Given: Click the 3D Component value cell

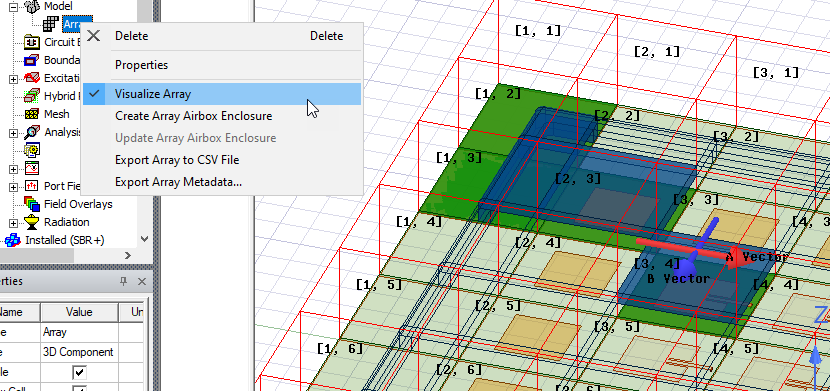Looking at the screenshot, I should [79, 352].
